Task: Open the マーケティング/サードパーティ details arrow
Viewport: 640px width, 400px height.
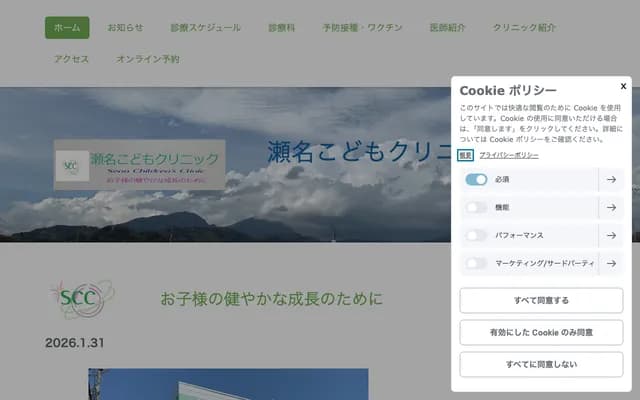Action: coord(611,264)
